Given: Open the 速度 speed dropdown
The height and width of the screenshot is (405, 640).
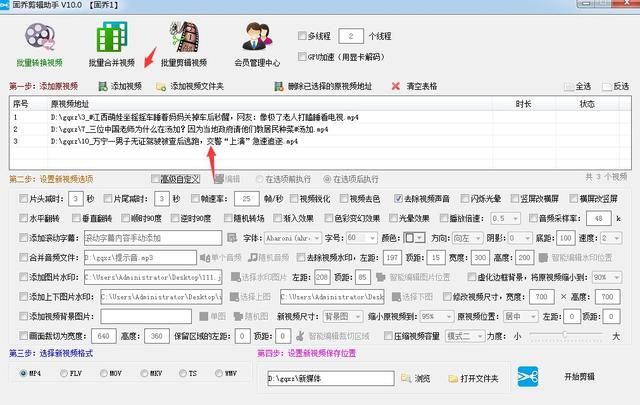Looking at the screenshot, I should (611, 238).
